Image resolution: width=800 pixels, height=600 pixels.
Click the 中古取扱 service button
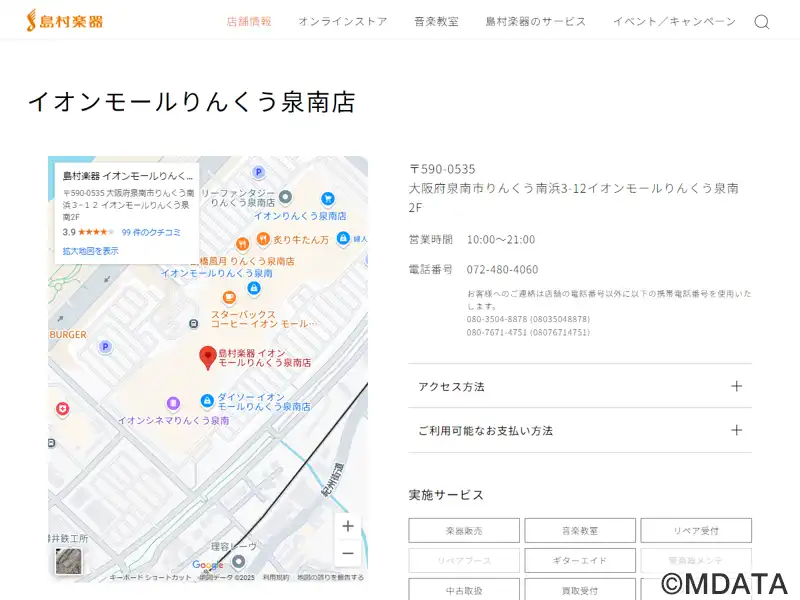pos(464,590)
